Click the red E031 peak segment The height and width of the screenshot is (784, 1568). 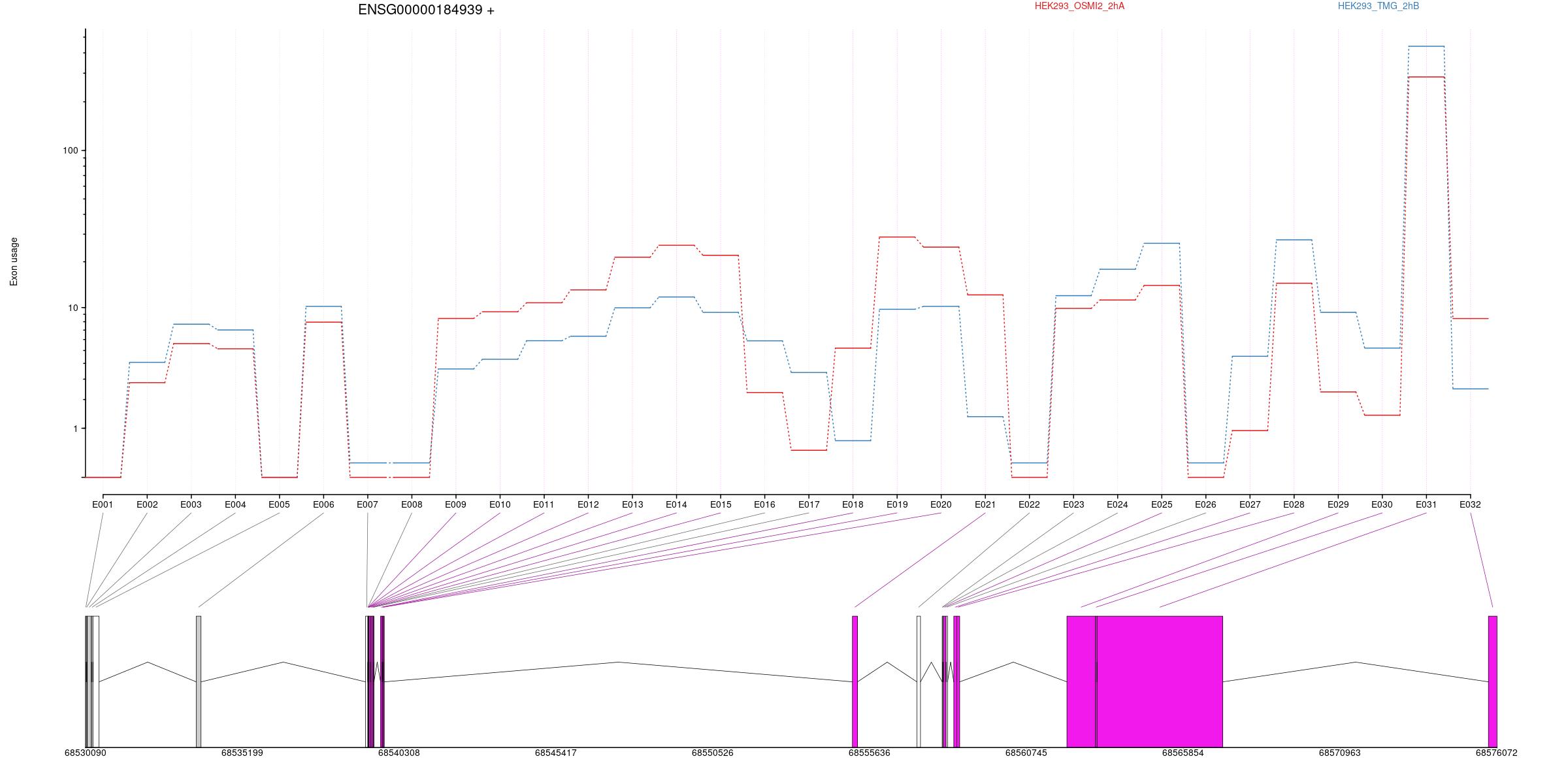click(x=1426, y=77)
